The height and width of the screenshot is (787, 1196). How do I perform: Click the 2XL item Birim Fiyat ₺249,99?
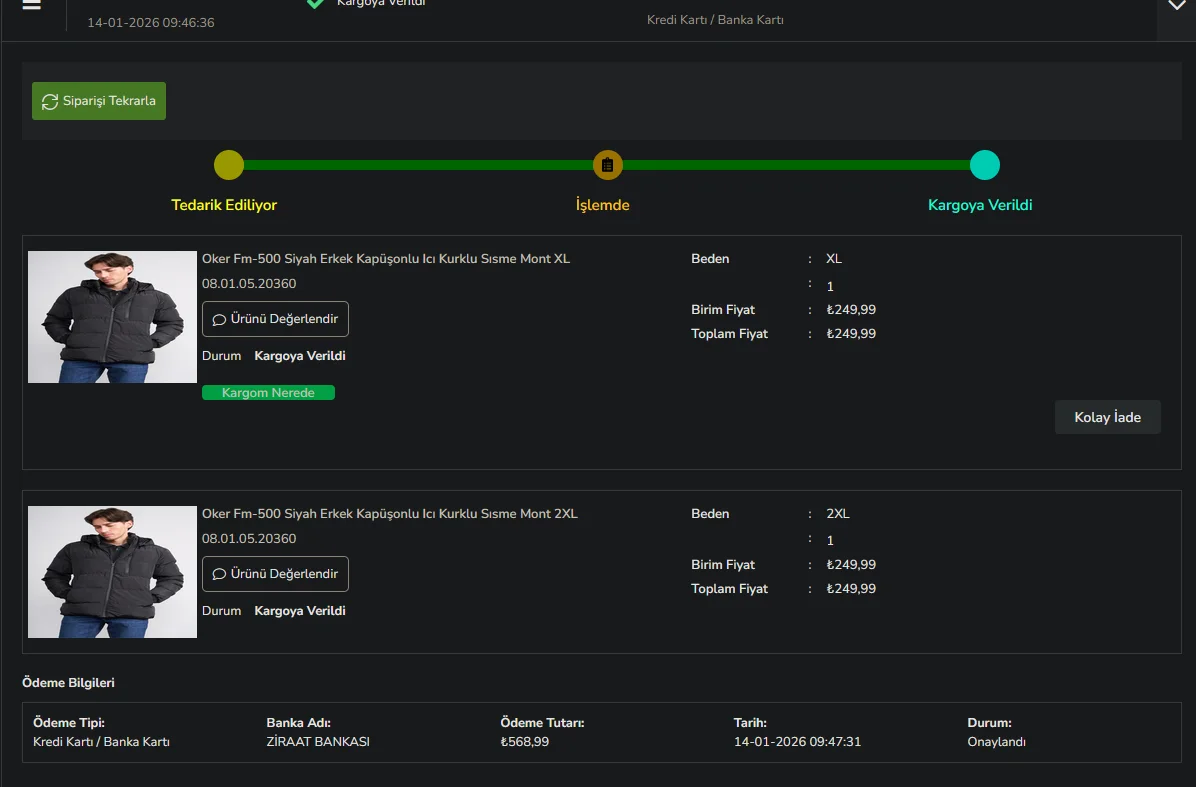[851, 565]
